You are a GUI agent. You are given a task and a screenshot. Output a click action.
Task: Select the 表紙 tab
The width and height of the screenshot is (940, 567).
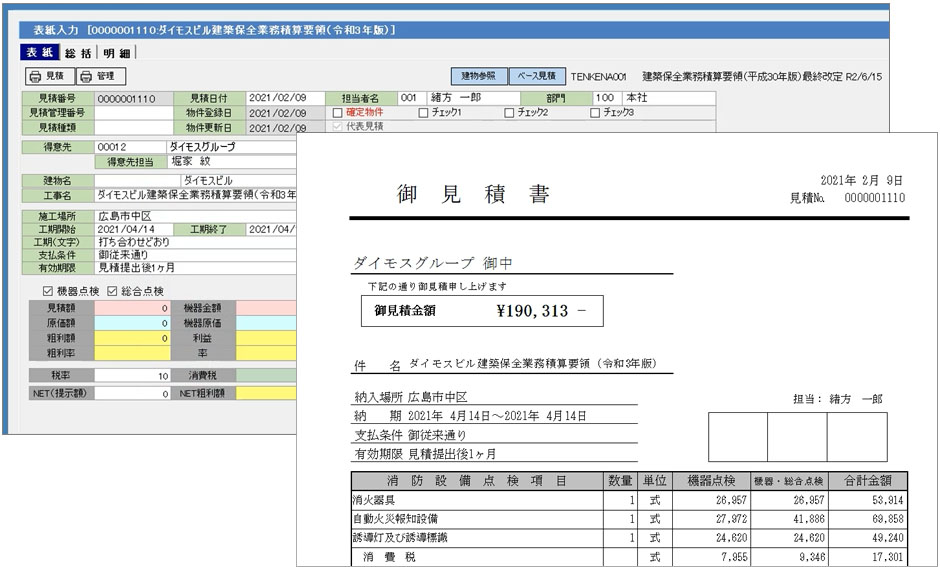click(39, 53)
